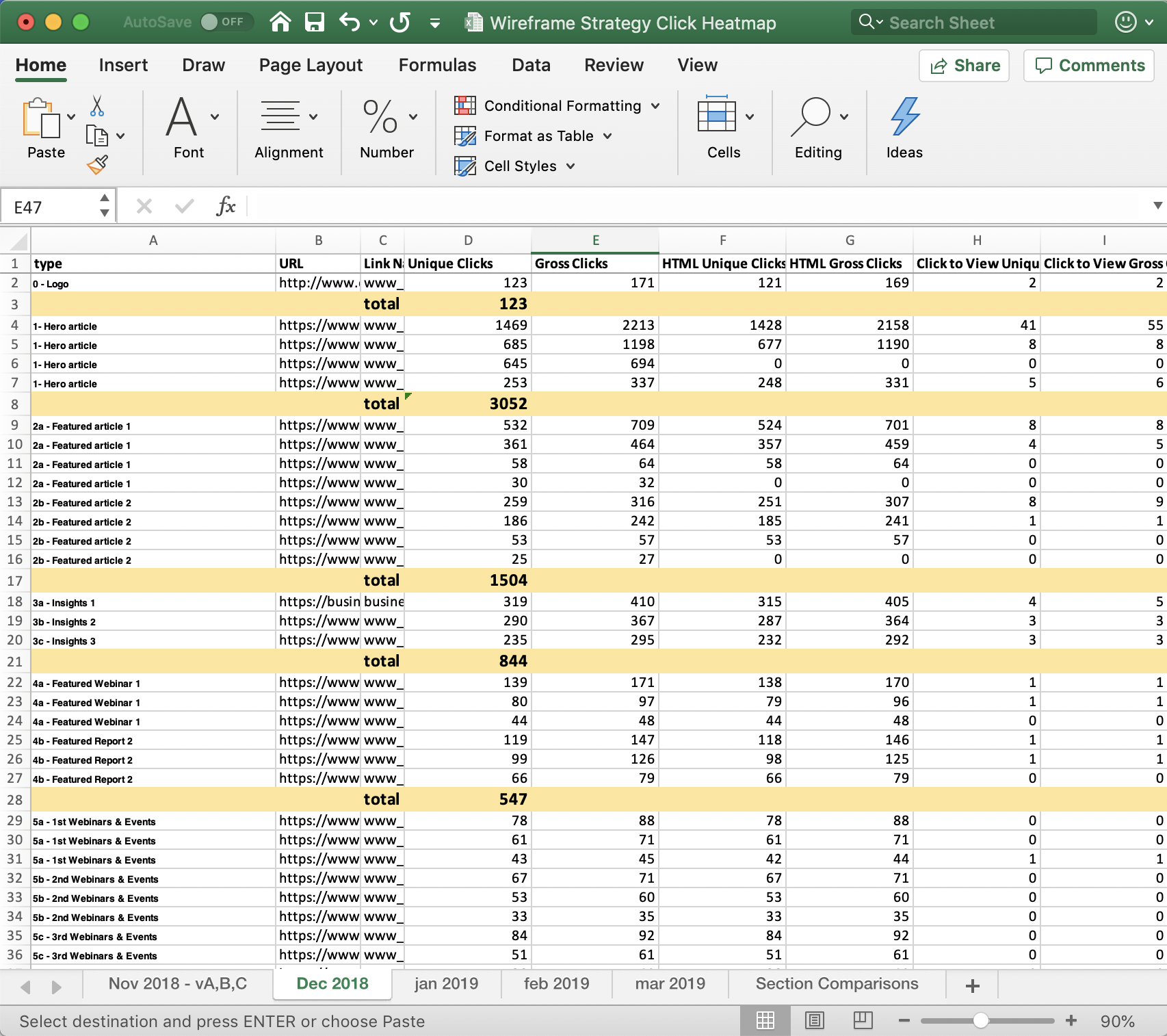Select column A header
Viewport: 1167px width, 1036px height.
pyautogui.click(x=153, y=240)
